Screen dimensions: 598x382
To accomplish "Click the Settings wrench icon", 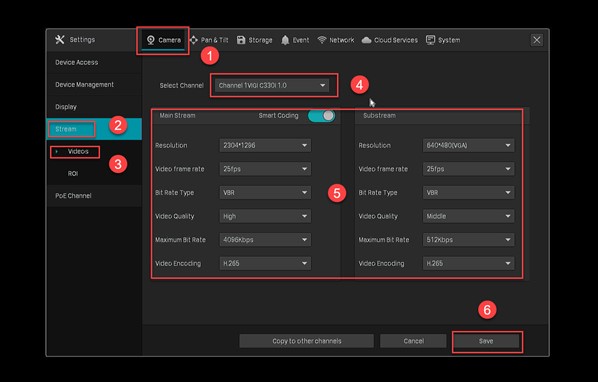I will [x=60, y=39].
